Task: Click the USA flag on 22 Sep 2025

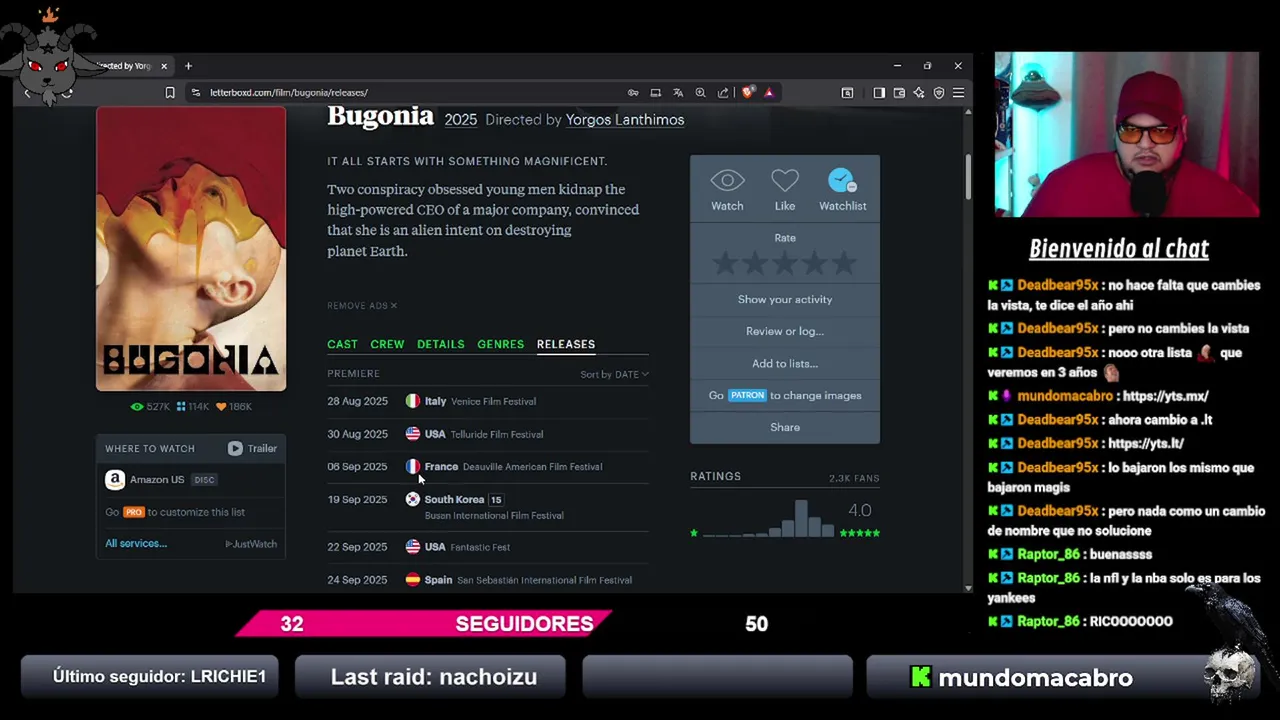Action: click(x=412, y=547)
